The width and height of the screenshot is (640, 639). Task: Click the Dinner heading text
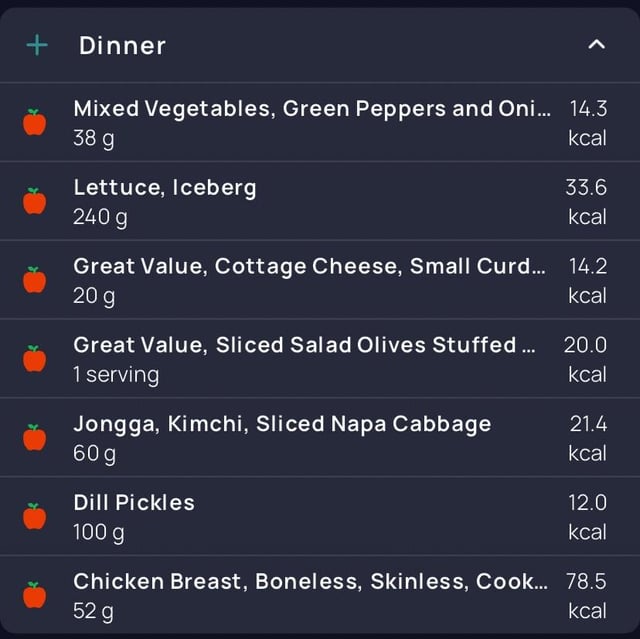pos(122,45)
